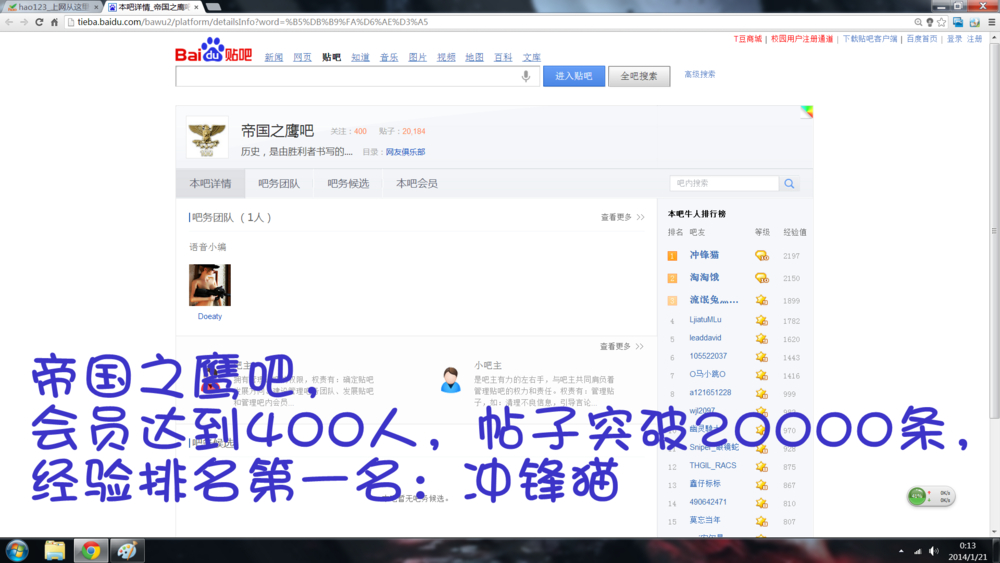
Task: Click the volume speaker tray icon
Action: pos(934,551)
